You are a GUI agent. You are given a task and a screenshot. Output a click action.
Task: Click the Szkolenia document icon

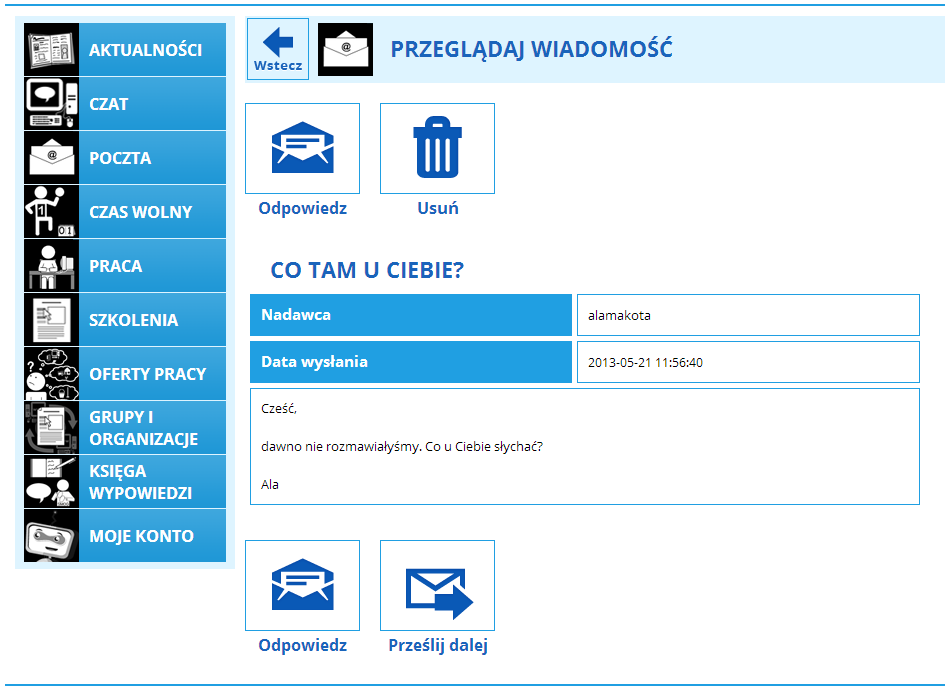click(51, 319)
